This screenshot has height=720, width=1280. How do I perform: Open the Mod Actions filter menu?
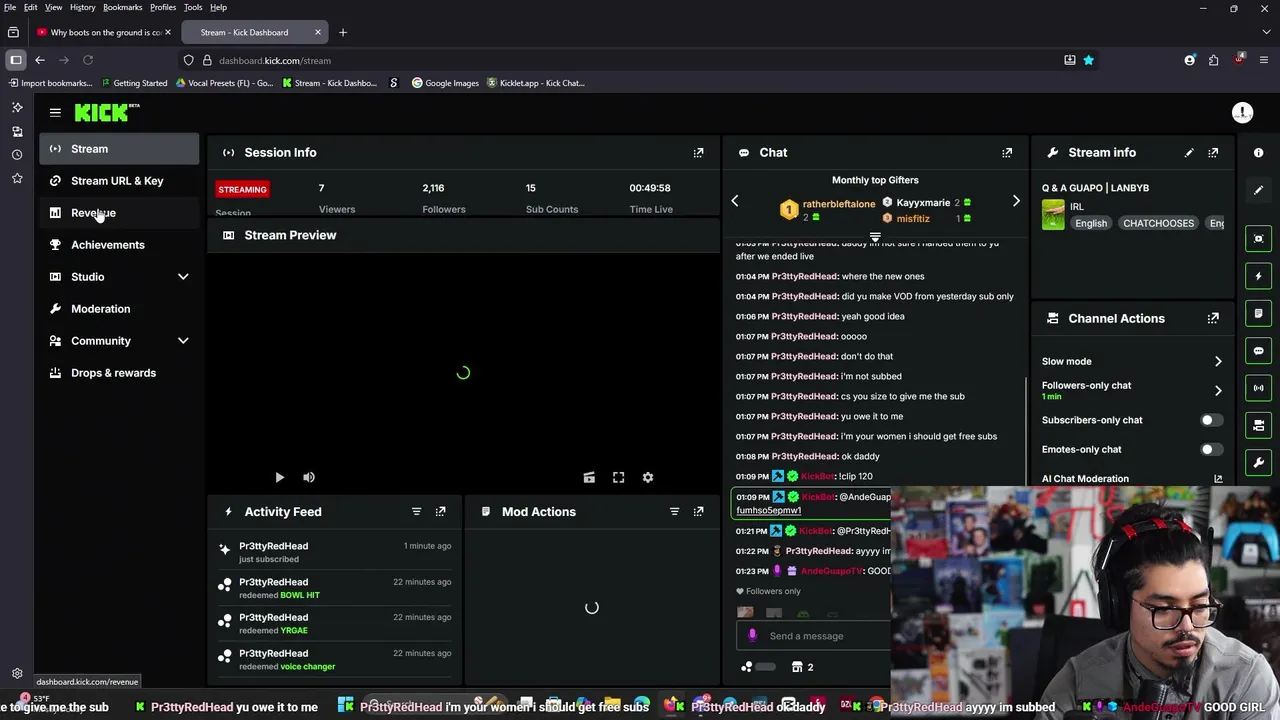[674, 512]
